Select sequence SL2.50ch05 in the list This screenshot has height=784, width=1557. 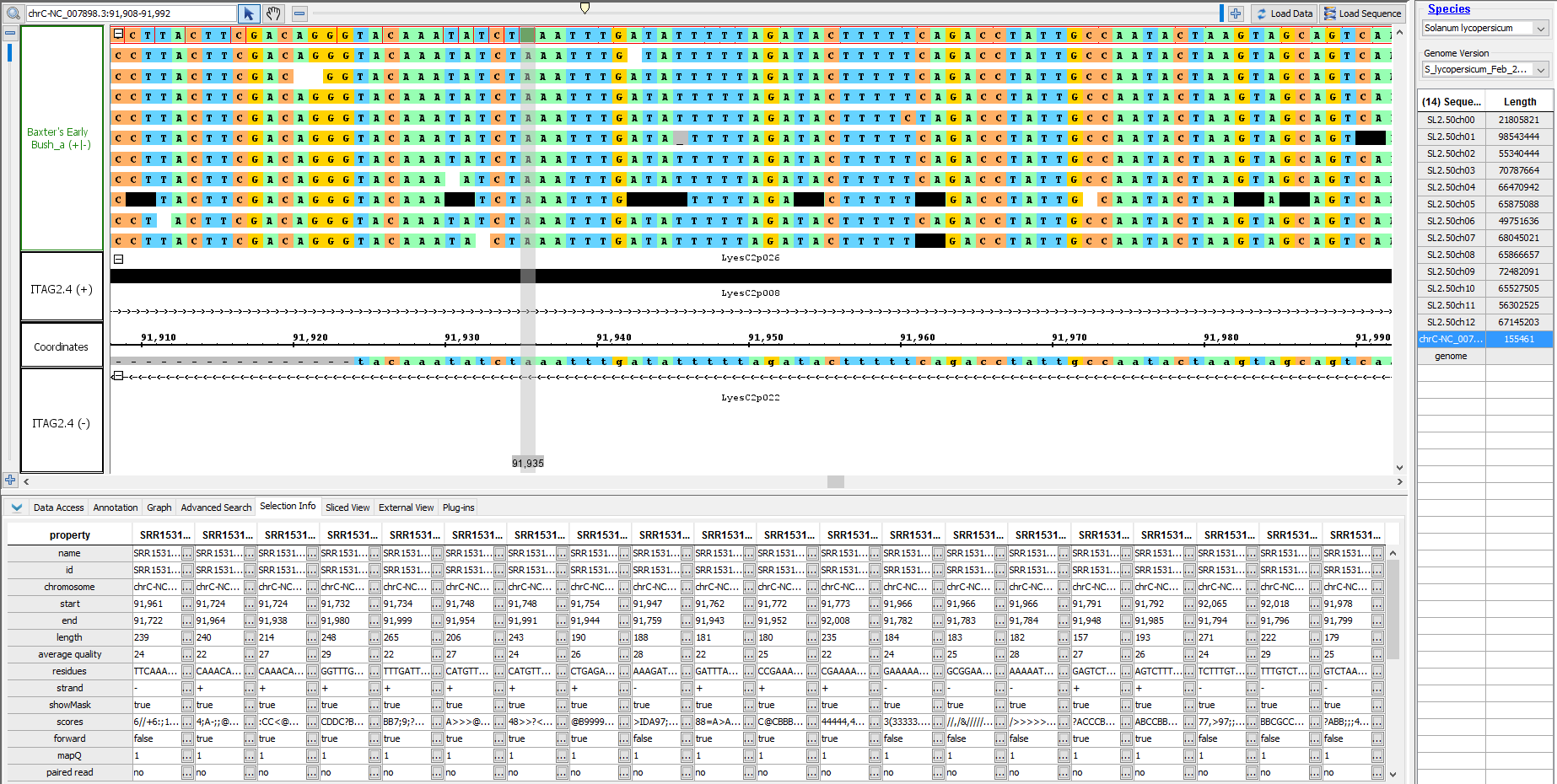point(1451,204)
